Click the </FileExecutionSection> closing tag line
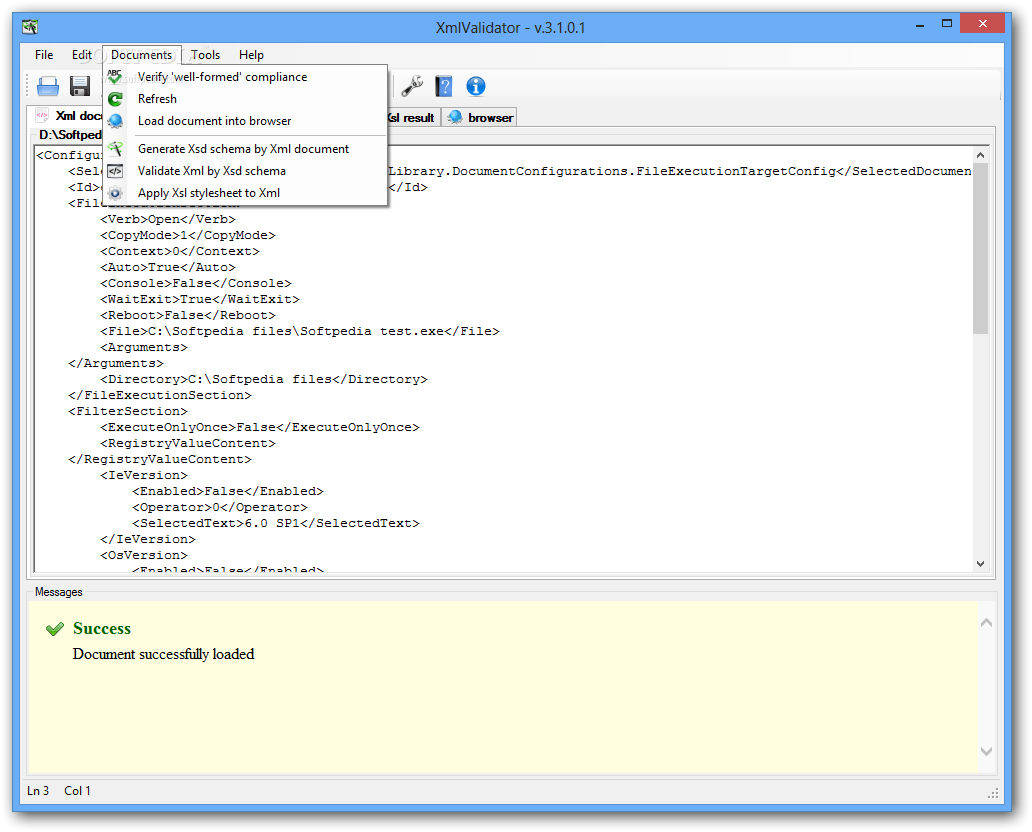The image size is (1032, 832). pos(159,395)
